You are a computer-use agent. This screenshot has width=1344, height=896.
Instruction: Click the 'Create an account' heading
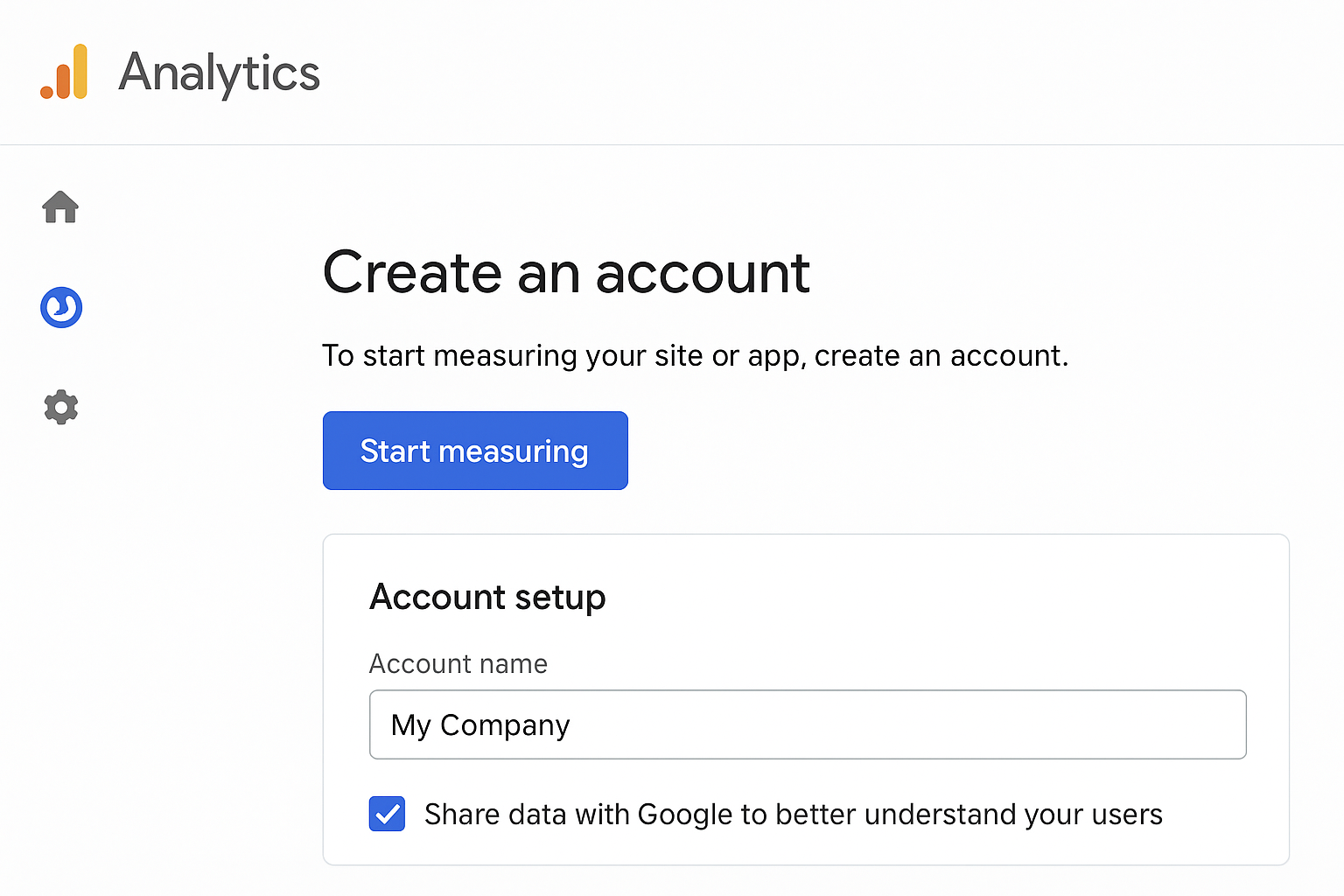566,272
